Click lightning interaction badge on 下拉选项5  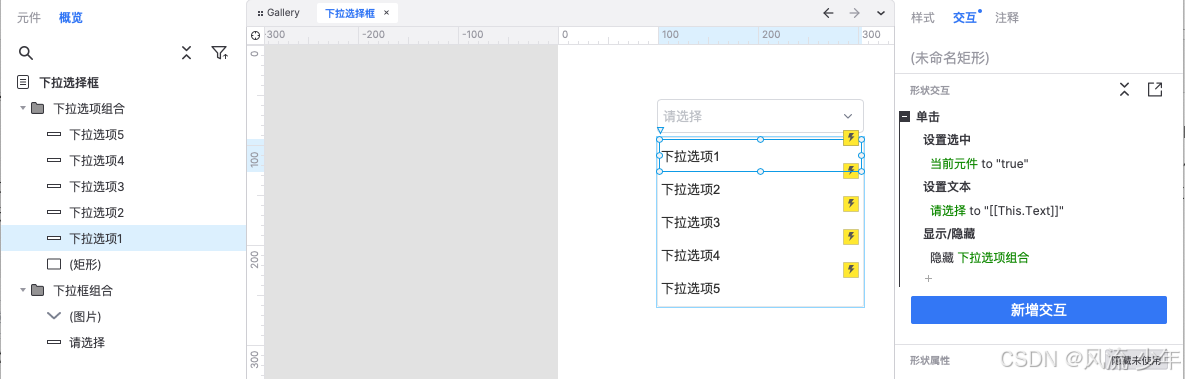click(851, 270)
